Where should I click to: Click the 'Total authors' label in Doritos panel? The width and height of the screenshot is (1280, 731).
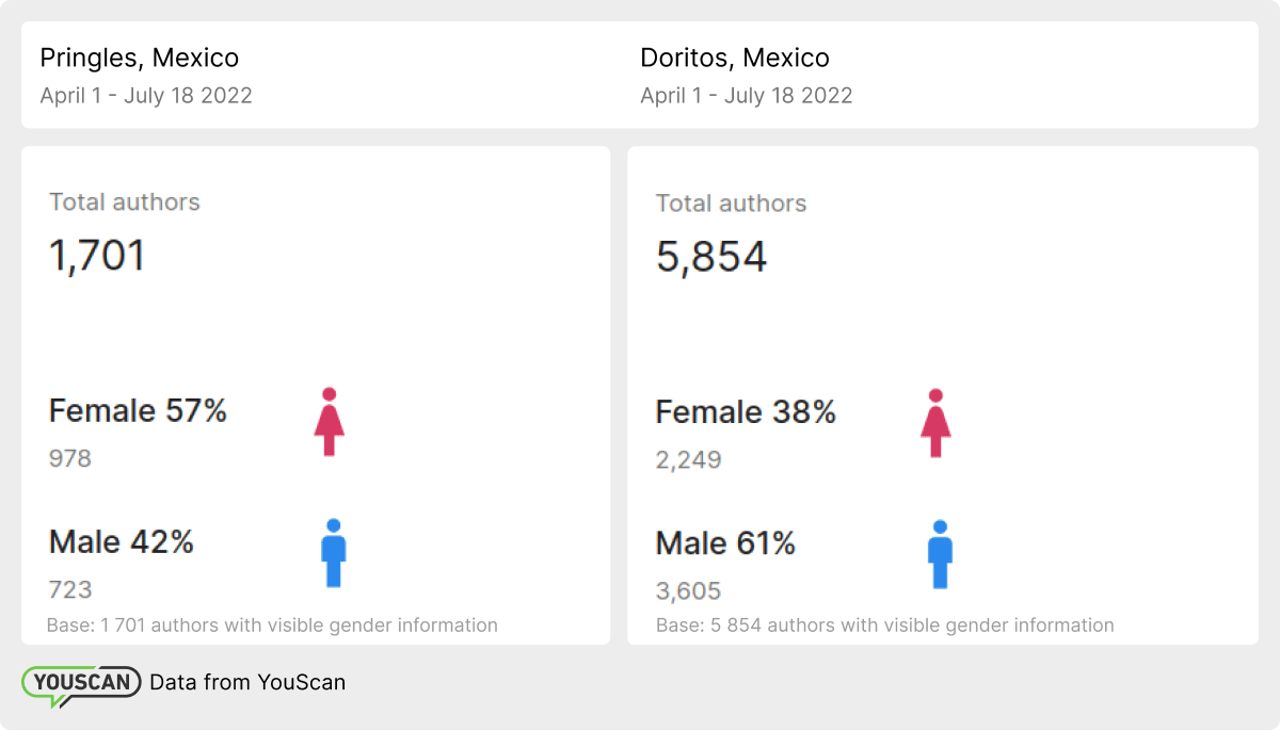click(731, 203)
